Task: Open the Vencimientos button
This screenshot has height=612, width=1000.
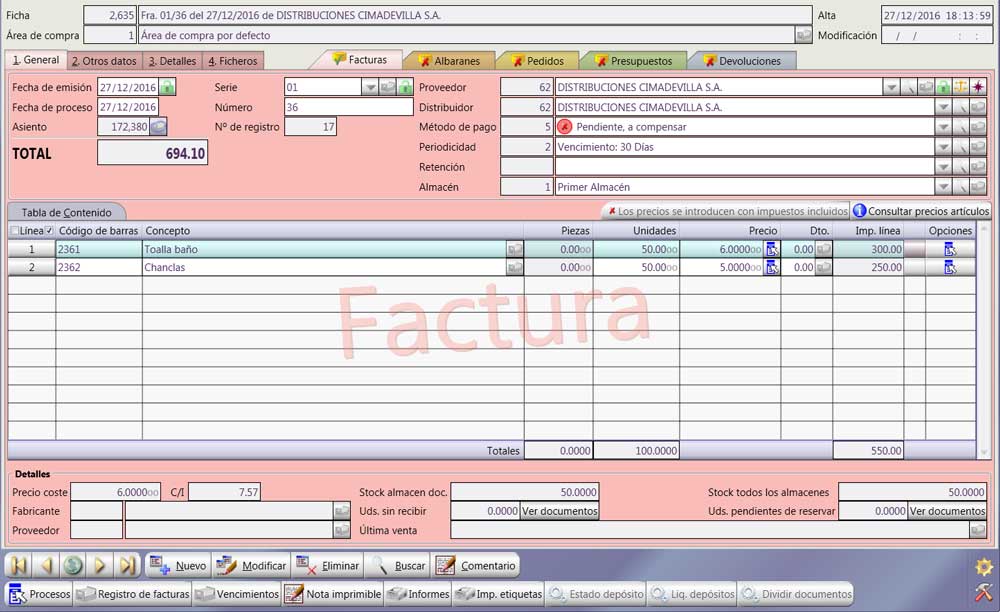Action: [x=237, y=594]
